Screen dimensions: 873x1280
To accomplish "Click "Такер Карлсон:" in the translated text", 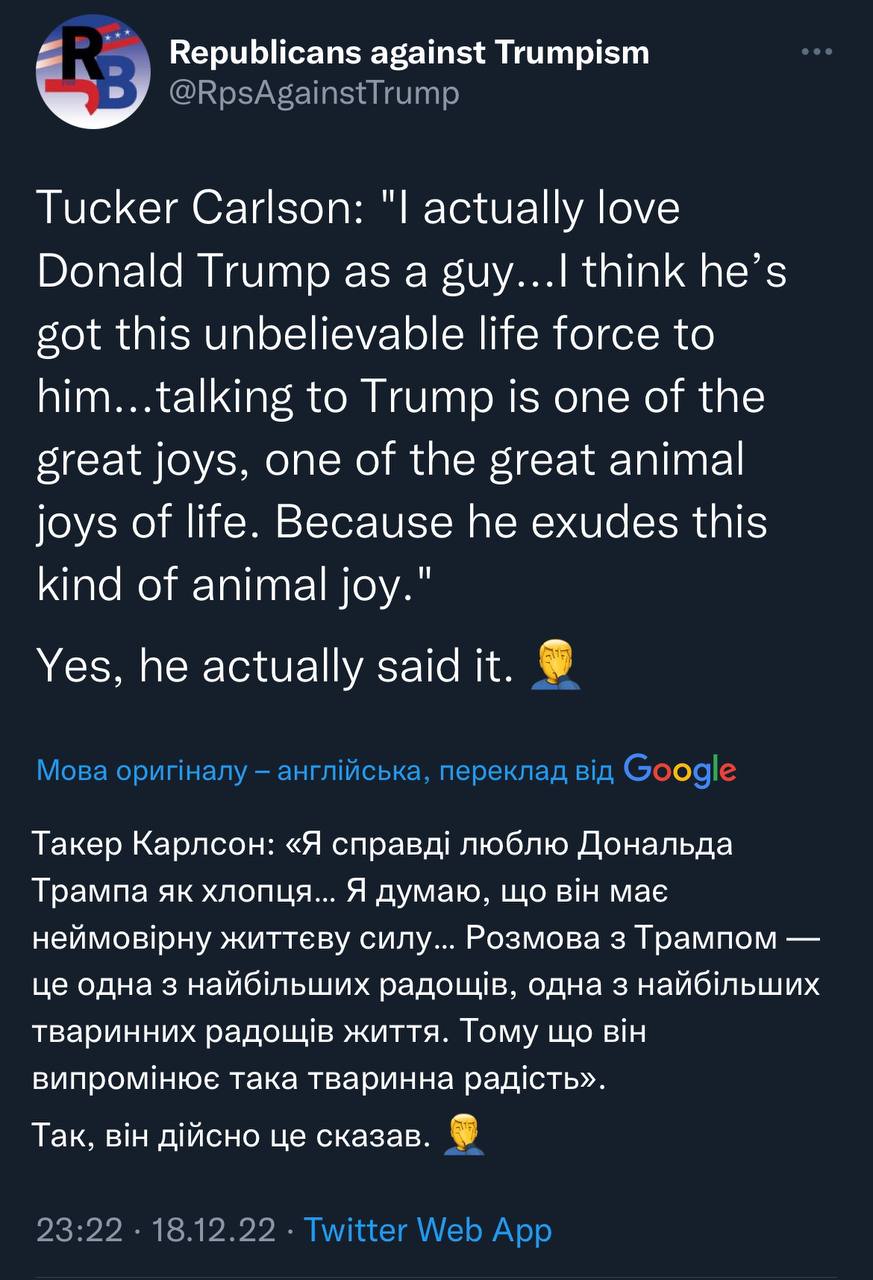I will (150, 844).
